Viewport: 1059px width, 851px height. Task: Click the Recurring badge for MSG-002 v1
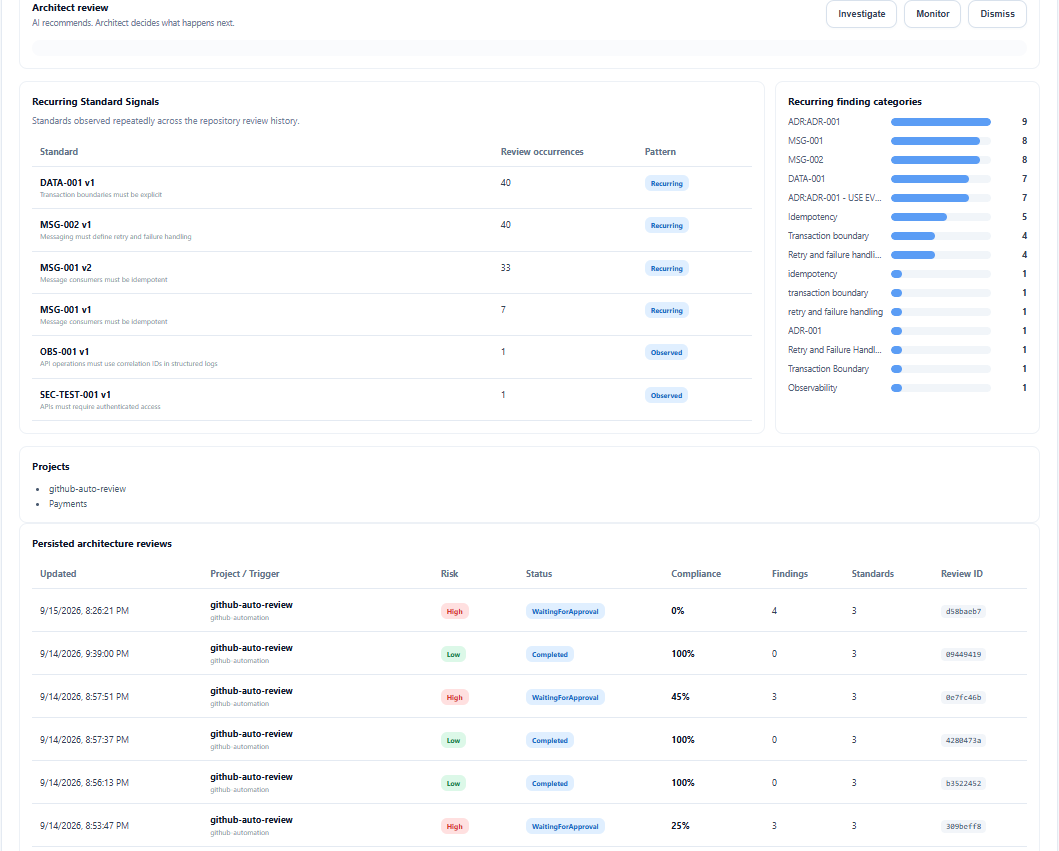[x=667, y=226]
